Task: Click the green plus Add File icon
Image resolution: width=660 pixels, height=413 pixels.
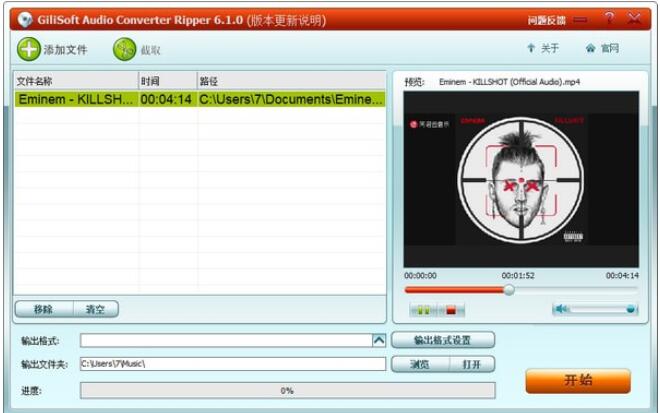Action: click(29, 49)
